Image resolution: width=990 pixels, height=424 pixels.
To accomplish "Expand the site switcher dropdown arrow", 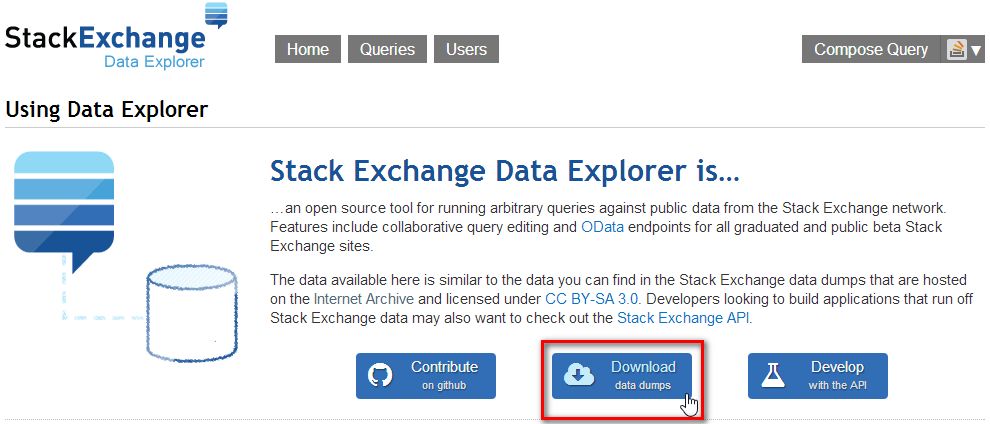I will coord(976,50).
